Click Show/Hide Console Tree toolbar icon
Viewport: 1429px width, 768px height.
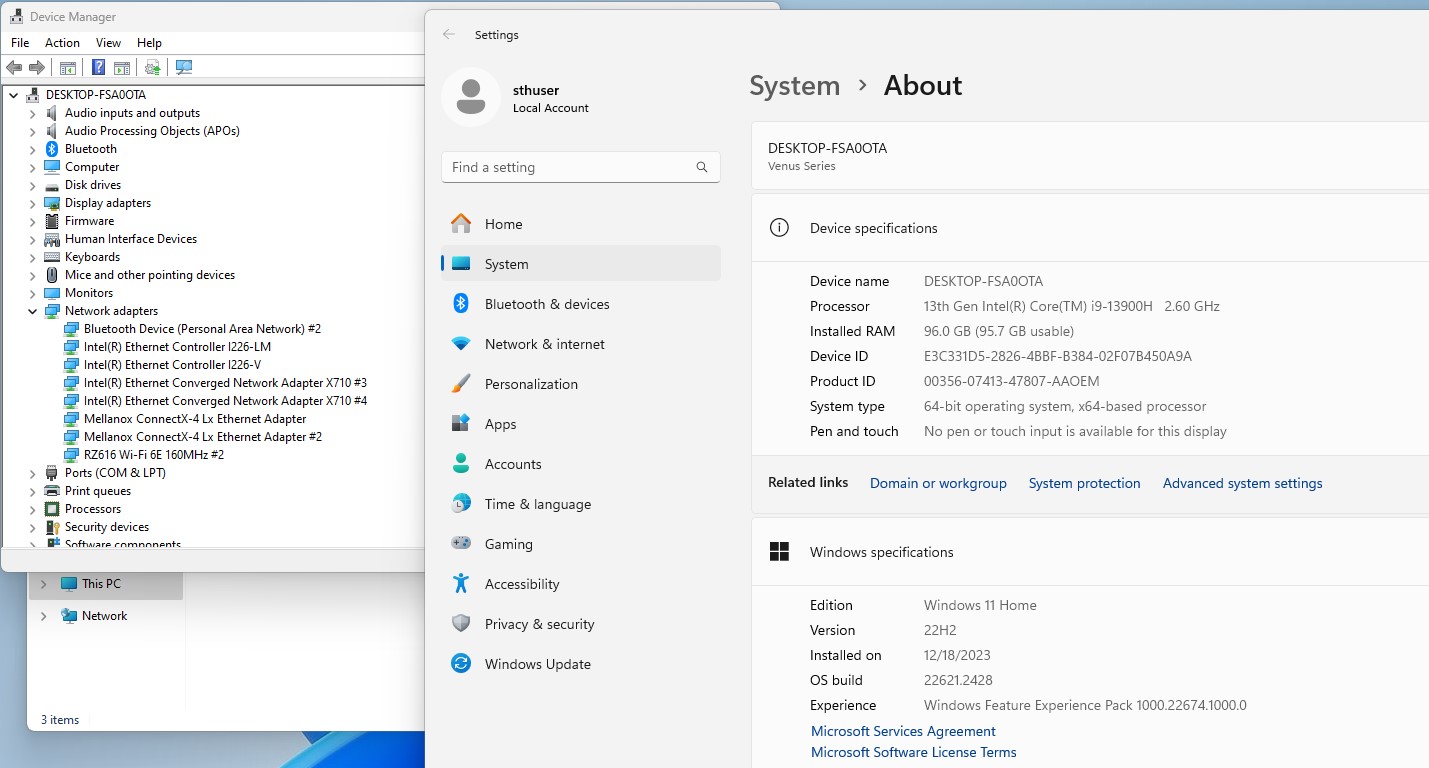pos(68,67)
